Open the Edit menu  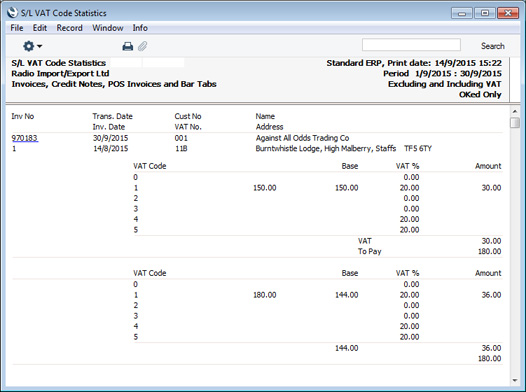40,28
